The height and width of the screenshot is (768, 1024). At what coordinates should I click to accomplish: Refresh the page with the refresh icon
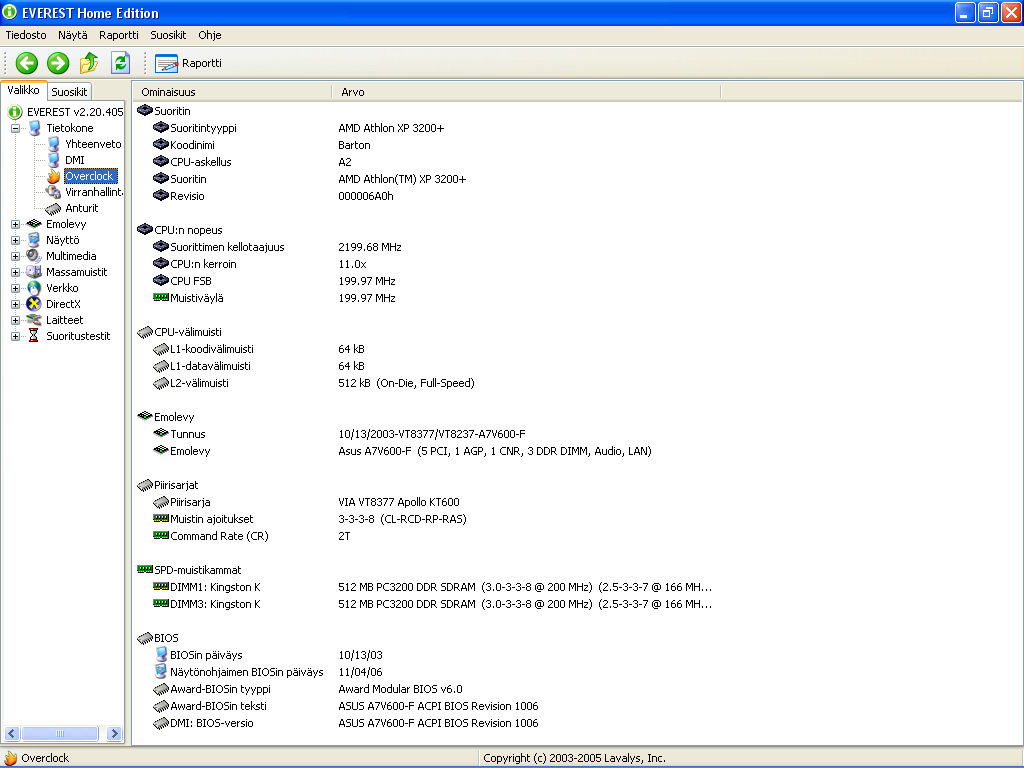click(x=120, y=63)
